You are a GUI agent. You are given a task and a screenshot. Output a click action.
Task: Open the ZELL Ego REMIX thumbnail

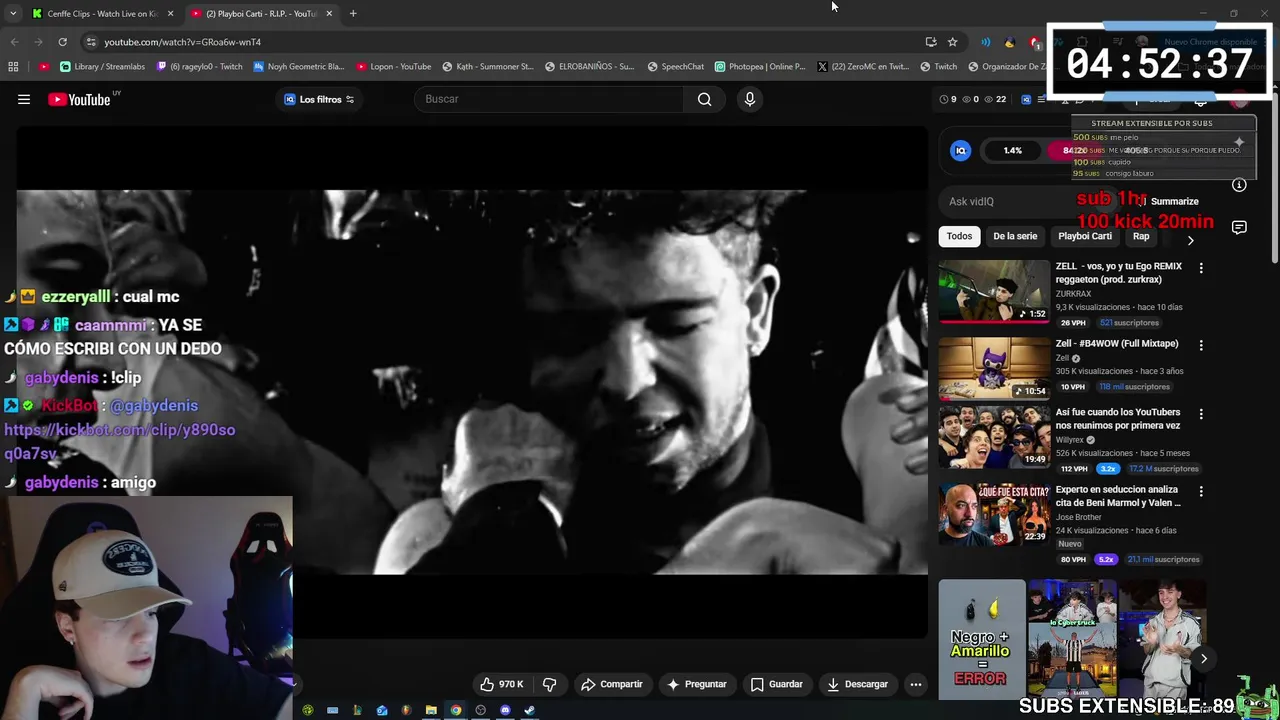(x=994, y=292)
